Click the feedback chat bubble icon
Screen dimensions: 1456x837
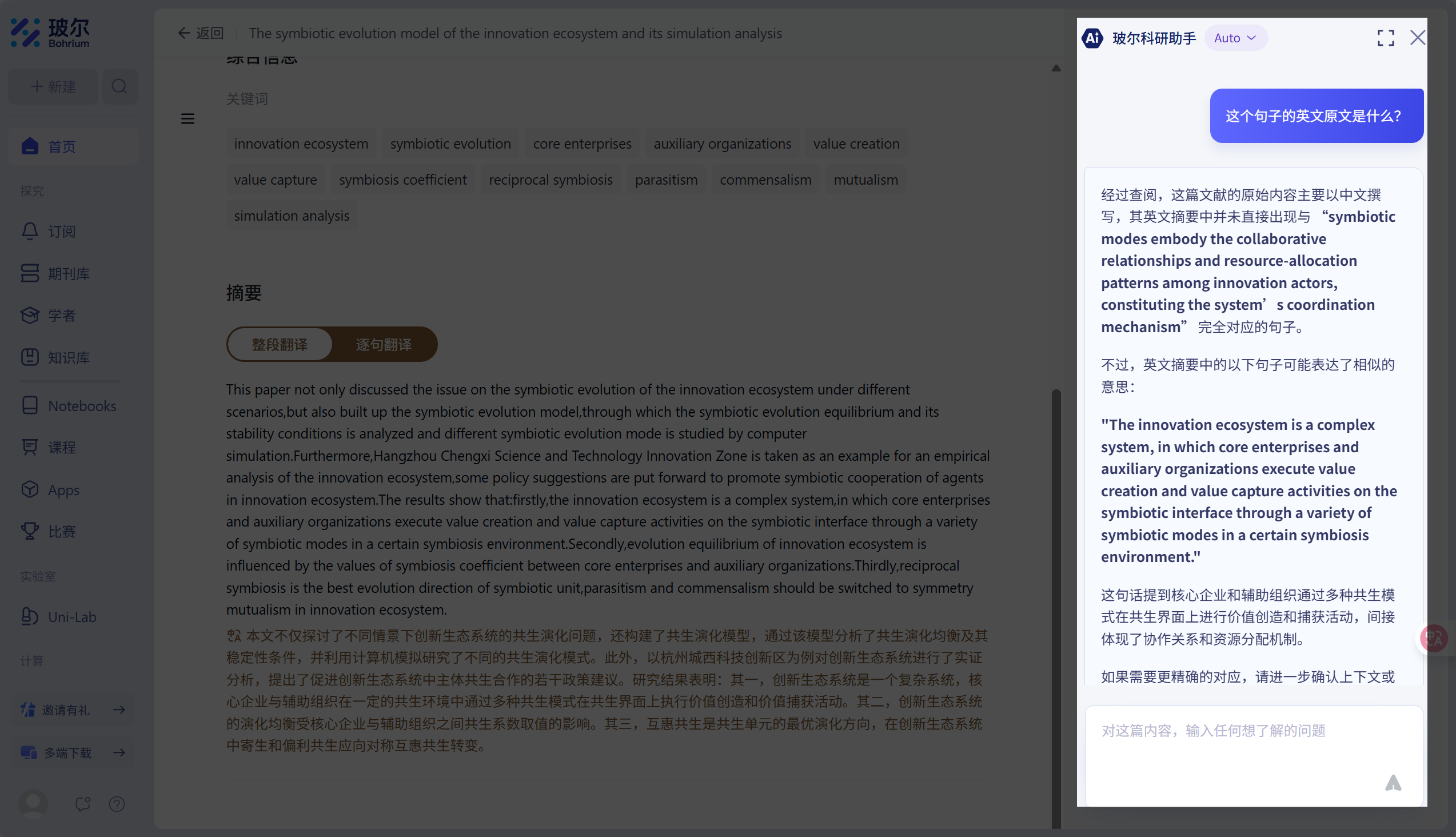[x=83, y=804]
